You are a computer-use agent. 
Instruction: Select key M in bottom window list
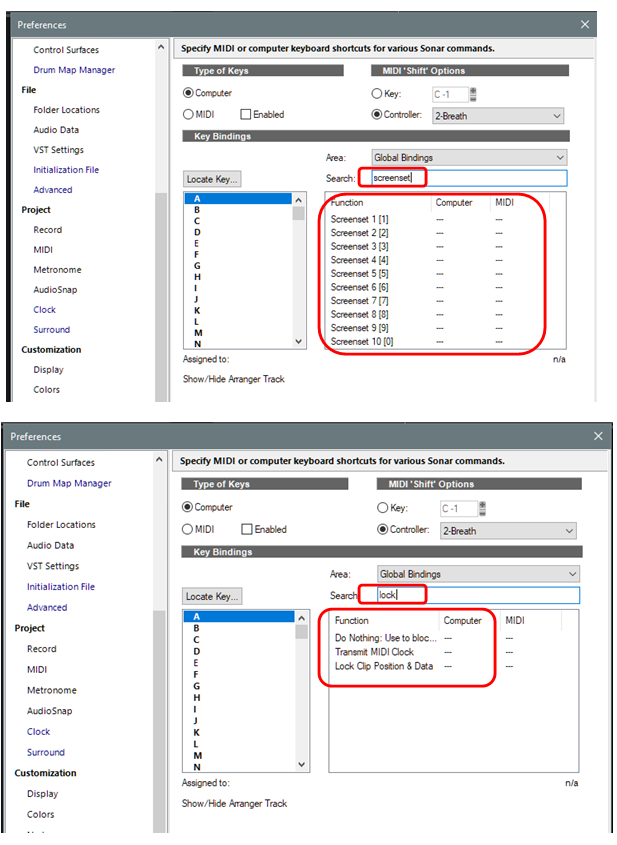(239, 756)
